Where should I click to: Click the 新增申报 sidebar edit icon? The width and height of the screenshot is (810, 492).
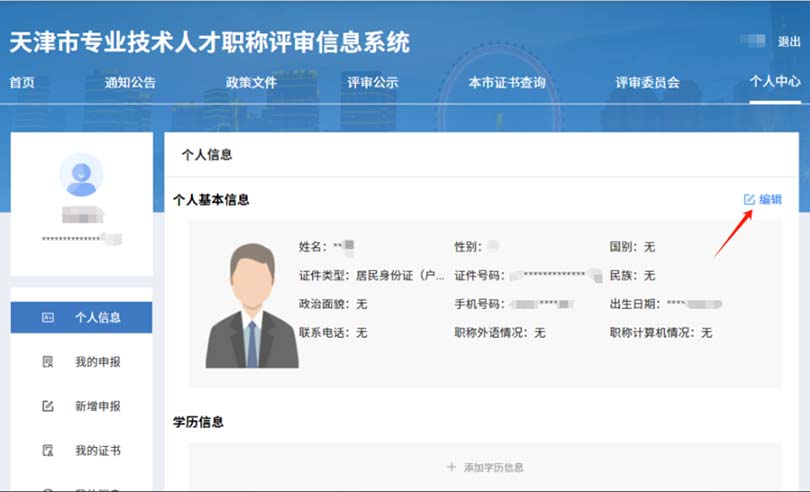(x=47, y=406)
